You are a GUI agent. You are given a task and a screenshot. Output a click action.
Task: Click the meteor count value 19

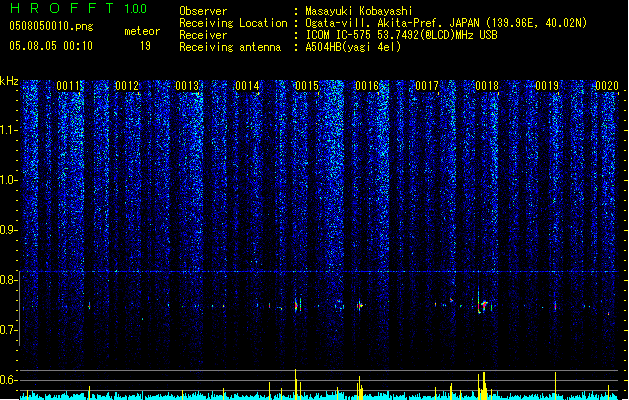click(x=145, y=46)
